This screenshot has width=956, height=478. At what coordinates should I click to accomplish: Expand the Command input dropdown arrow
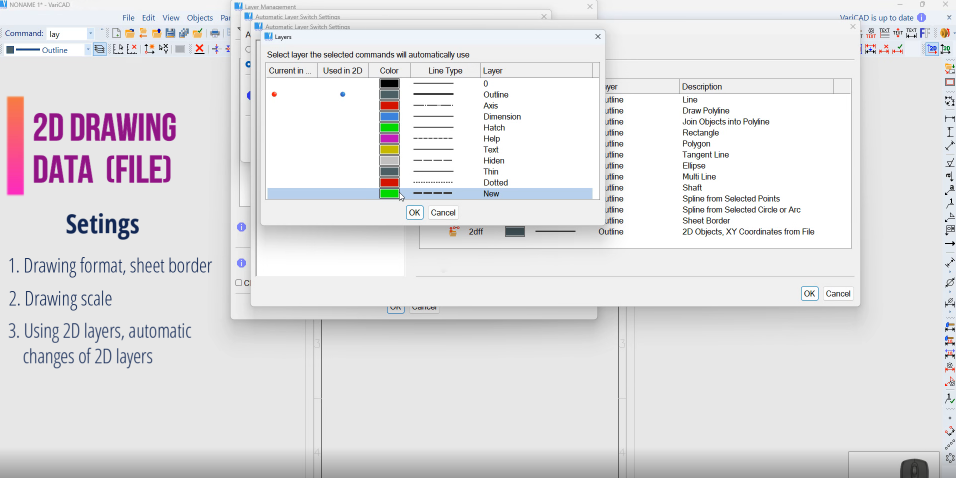91,34
